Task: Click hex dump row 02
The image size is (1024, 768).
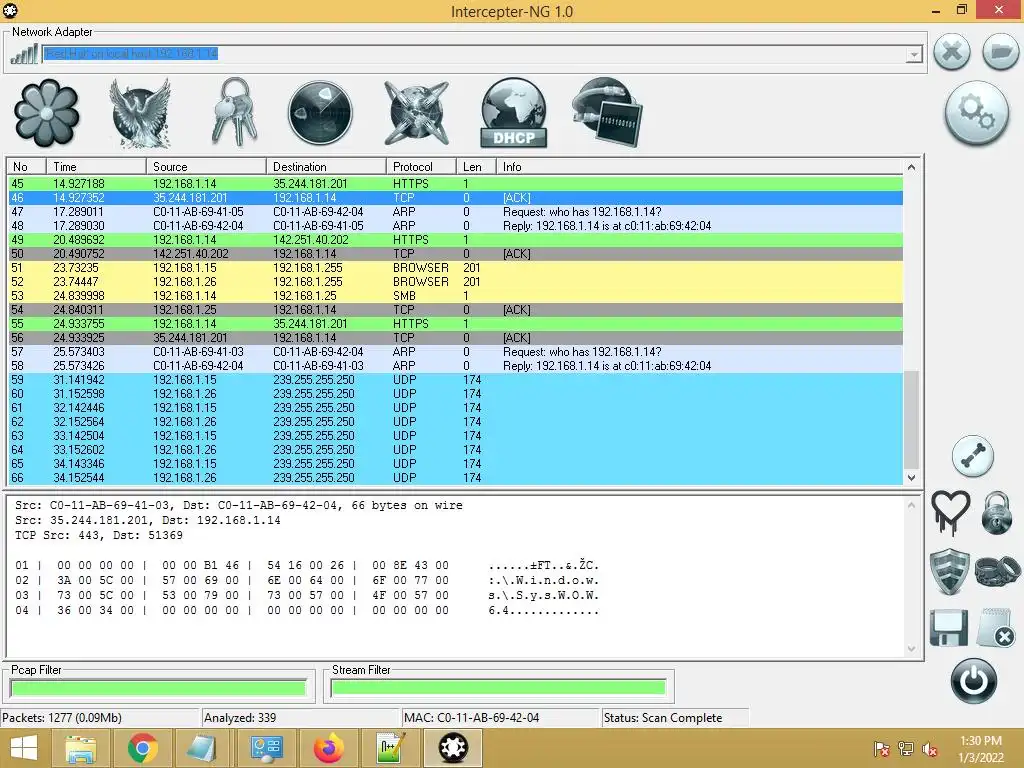Action: (x=306, y=580)
